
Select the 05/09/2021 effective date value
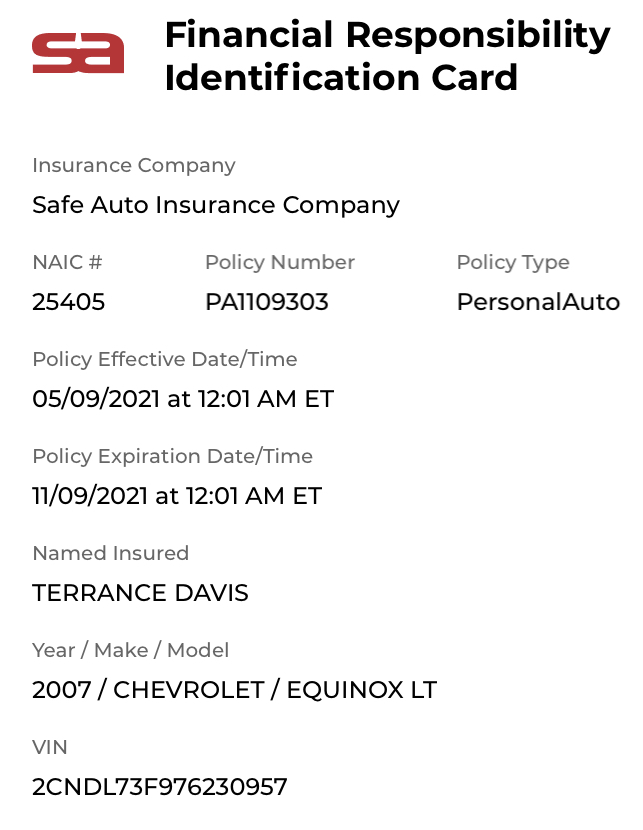[183, 399]
